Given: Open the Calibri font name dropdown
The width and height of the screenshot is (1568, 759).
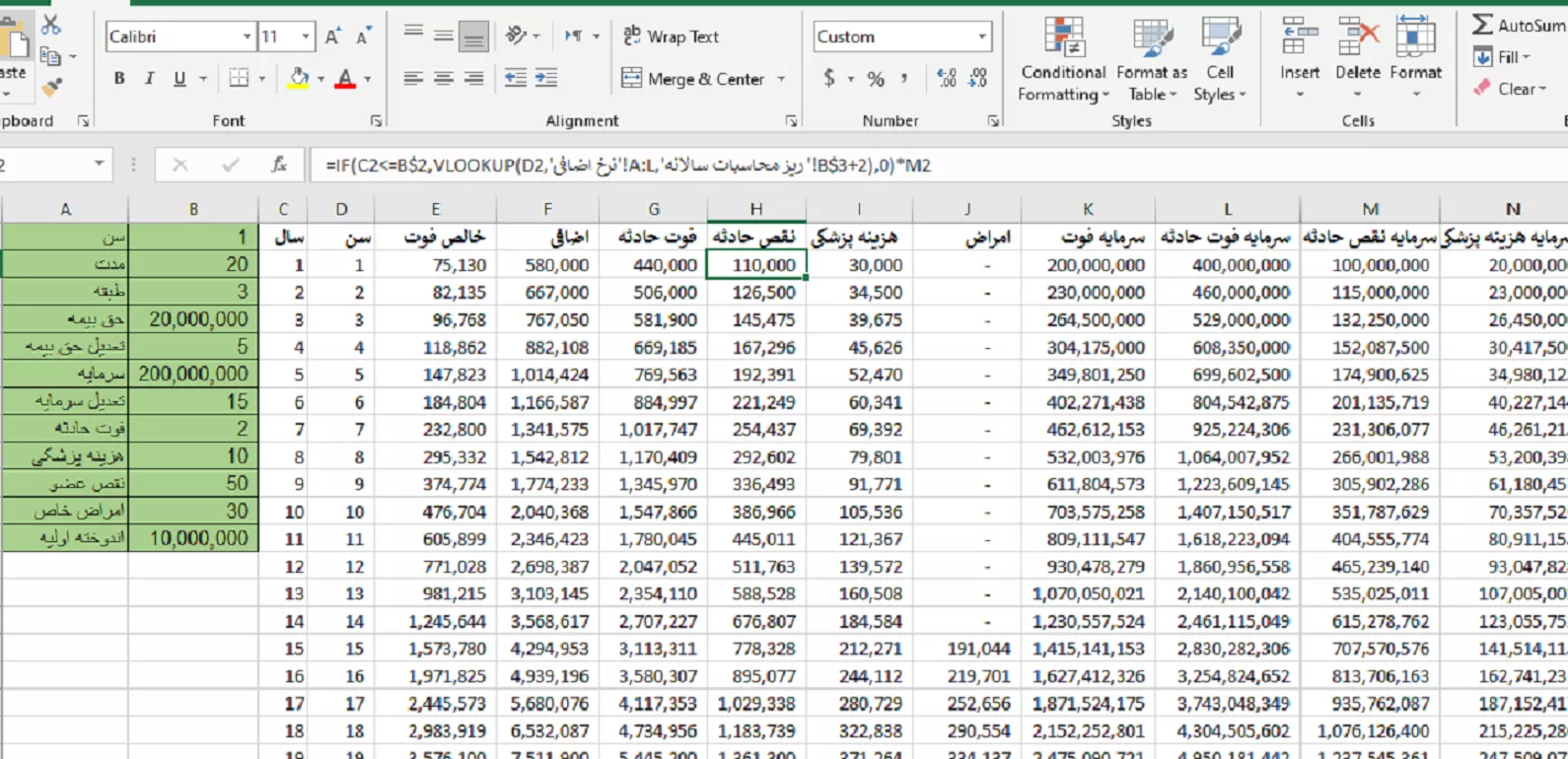Looking at the screenshot, I should coord(247,36).
